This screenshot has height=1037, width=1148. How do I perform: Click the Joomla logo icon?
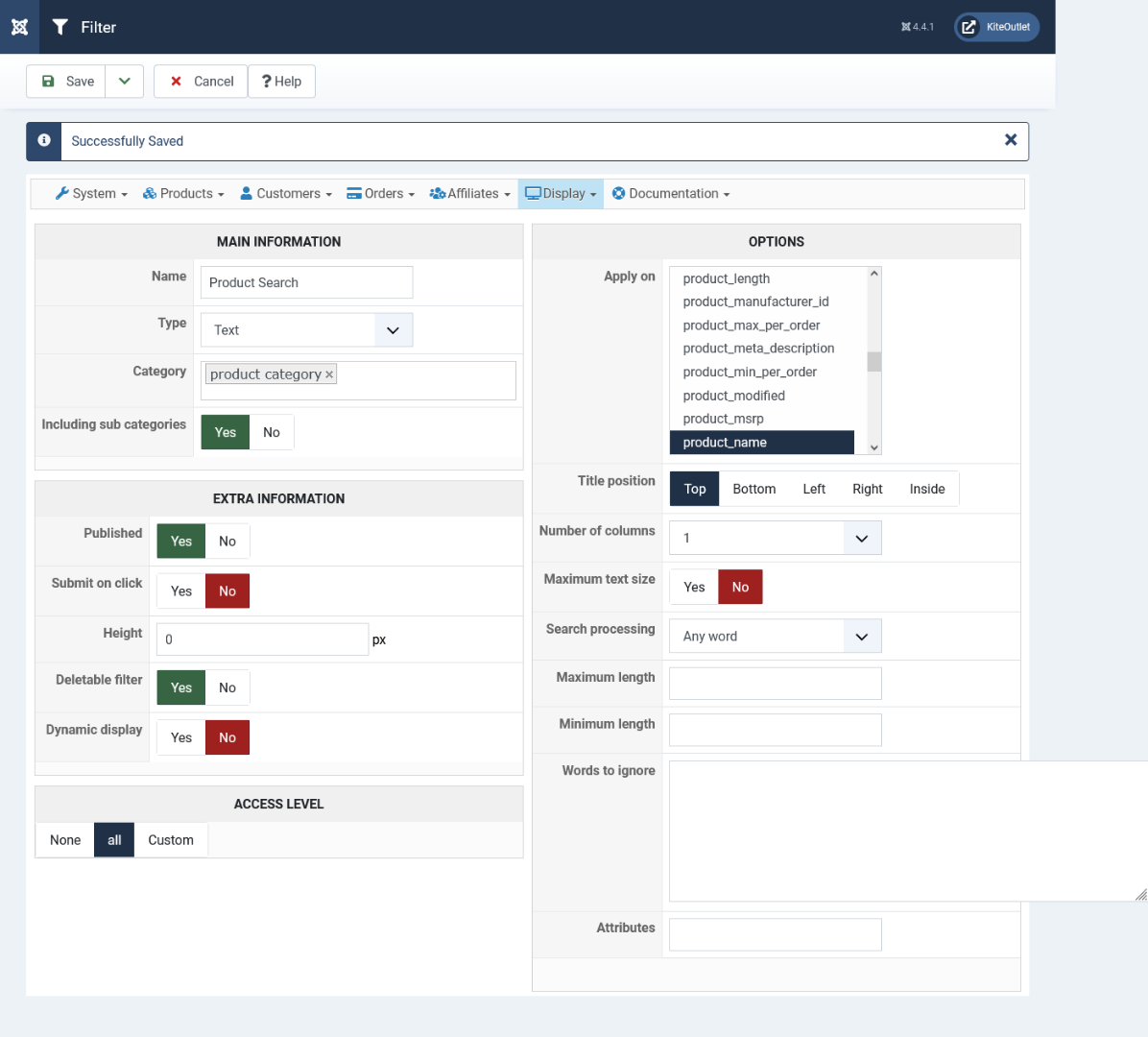pos(20,27)
